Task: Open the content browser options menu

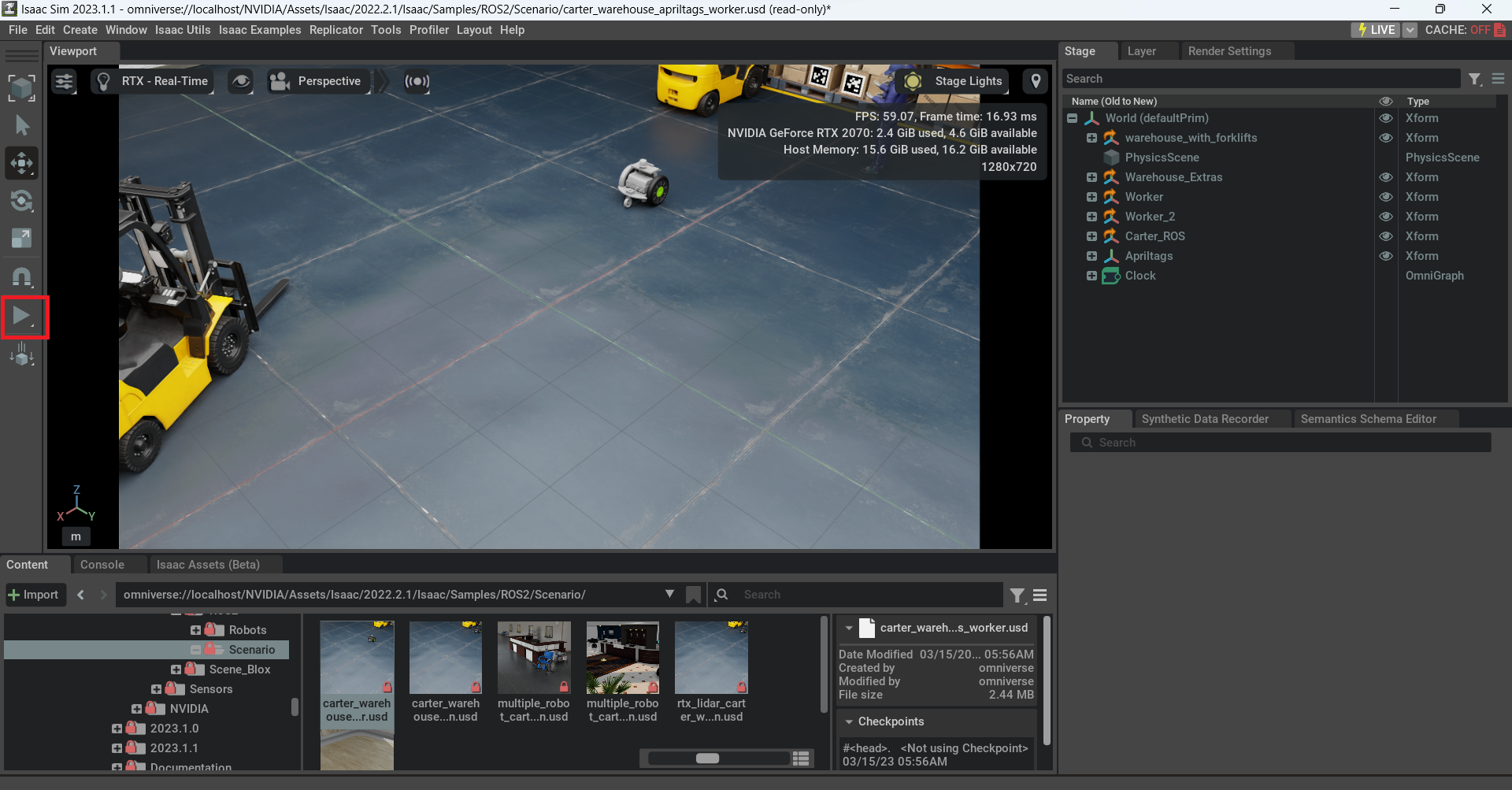Action: click(x=1040, y=595)
